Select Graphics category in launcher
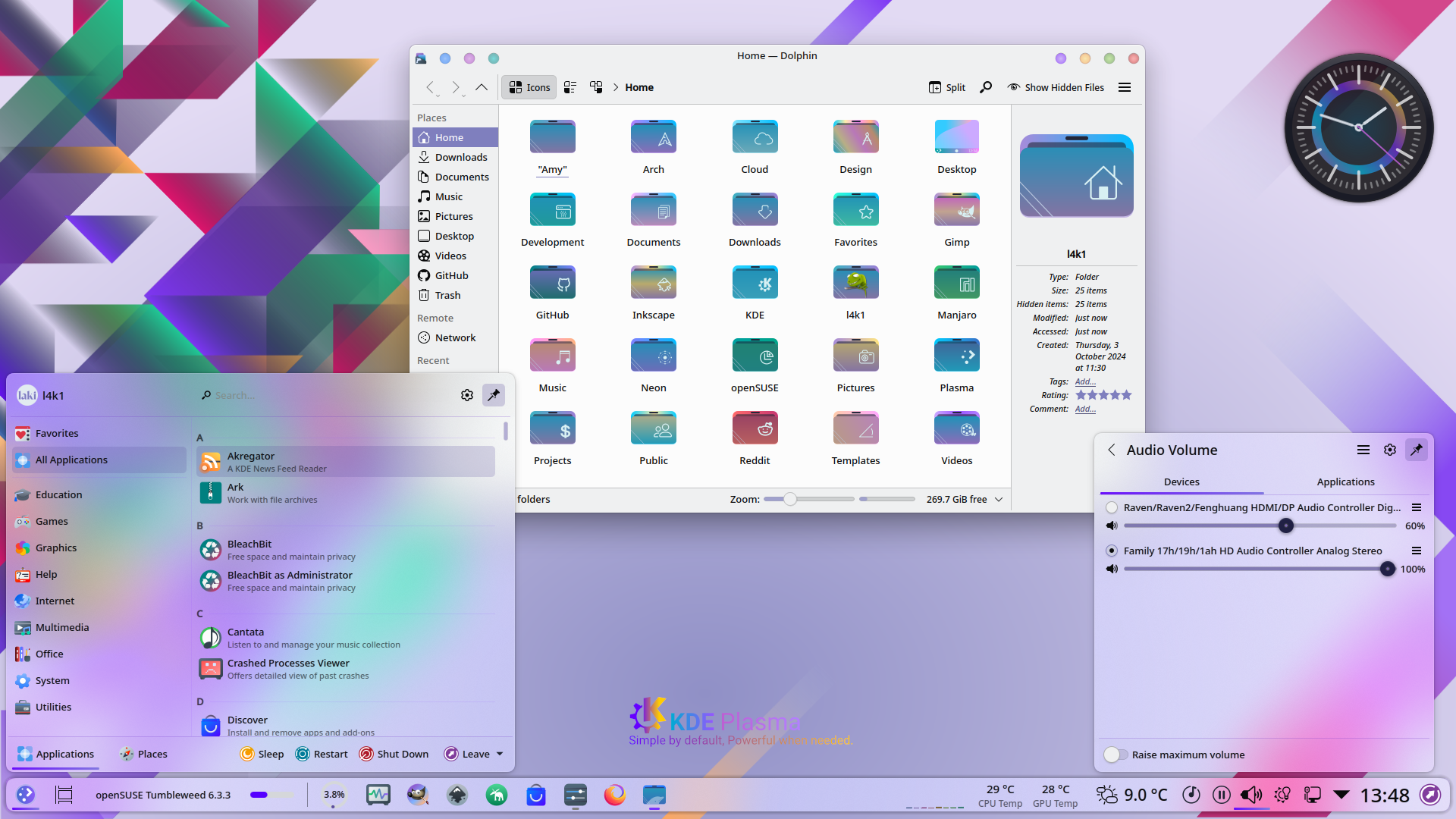Viewport: 1456px width, 819px height. (99, 548)
